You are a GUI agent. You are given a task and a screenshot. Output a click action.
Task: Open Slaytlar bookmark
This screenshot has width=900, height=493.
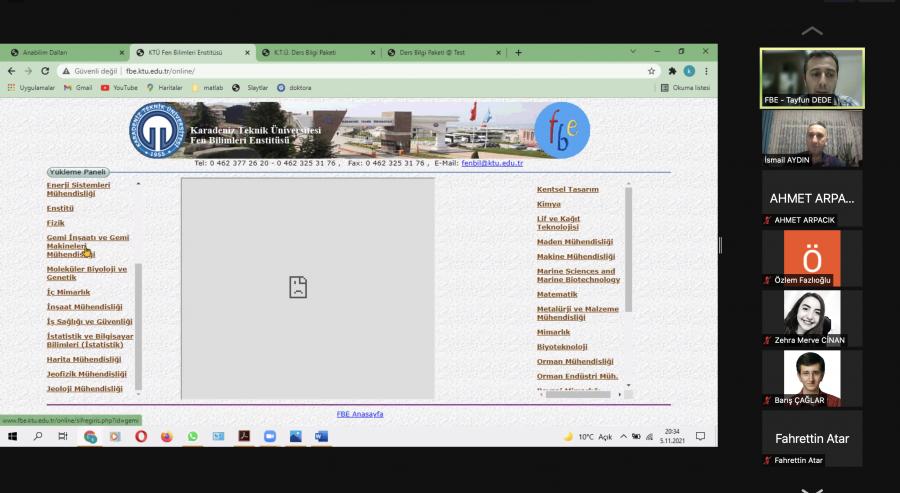pyautogui.click(x=250, y=88)
